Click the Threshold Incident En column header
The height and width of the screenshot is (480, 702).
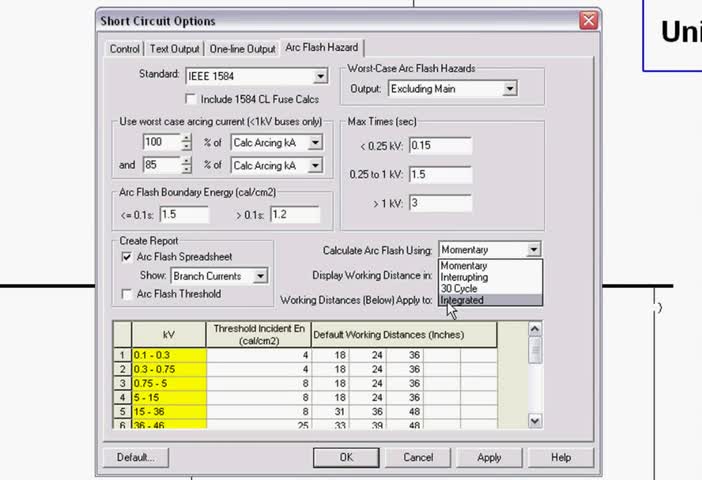click(x=258, y=334)
